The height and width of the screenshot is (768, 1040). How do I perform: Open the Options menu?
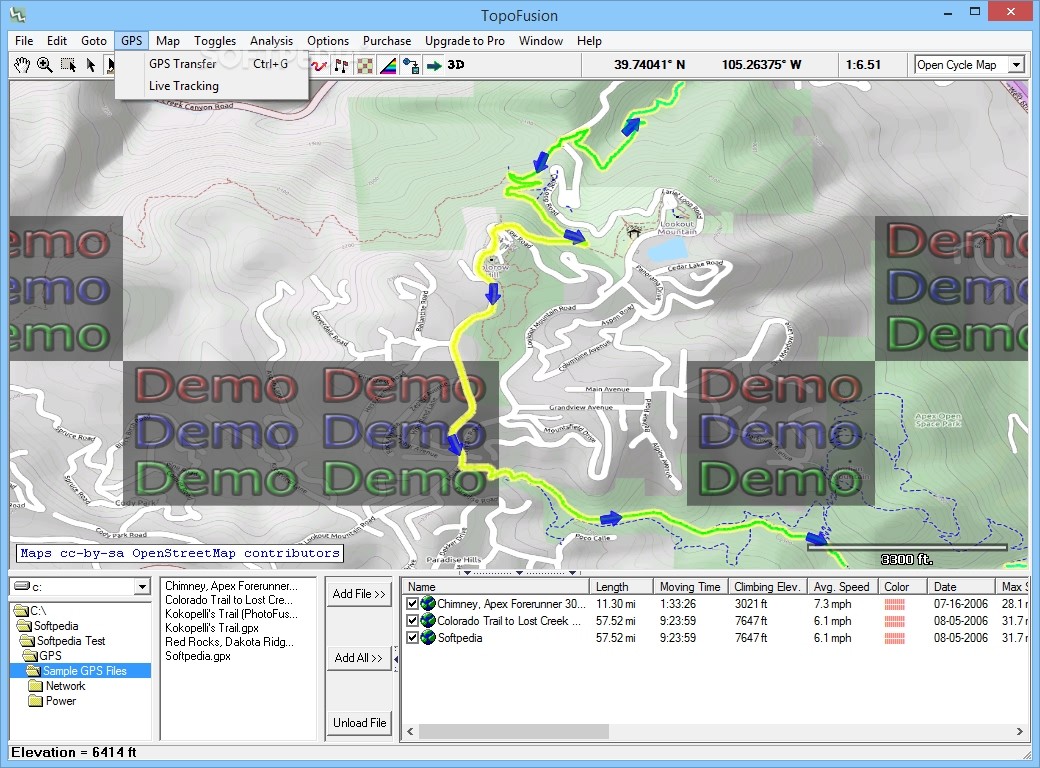tap(328, 40)
